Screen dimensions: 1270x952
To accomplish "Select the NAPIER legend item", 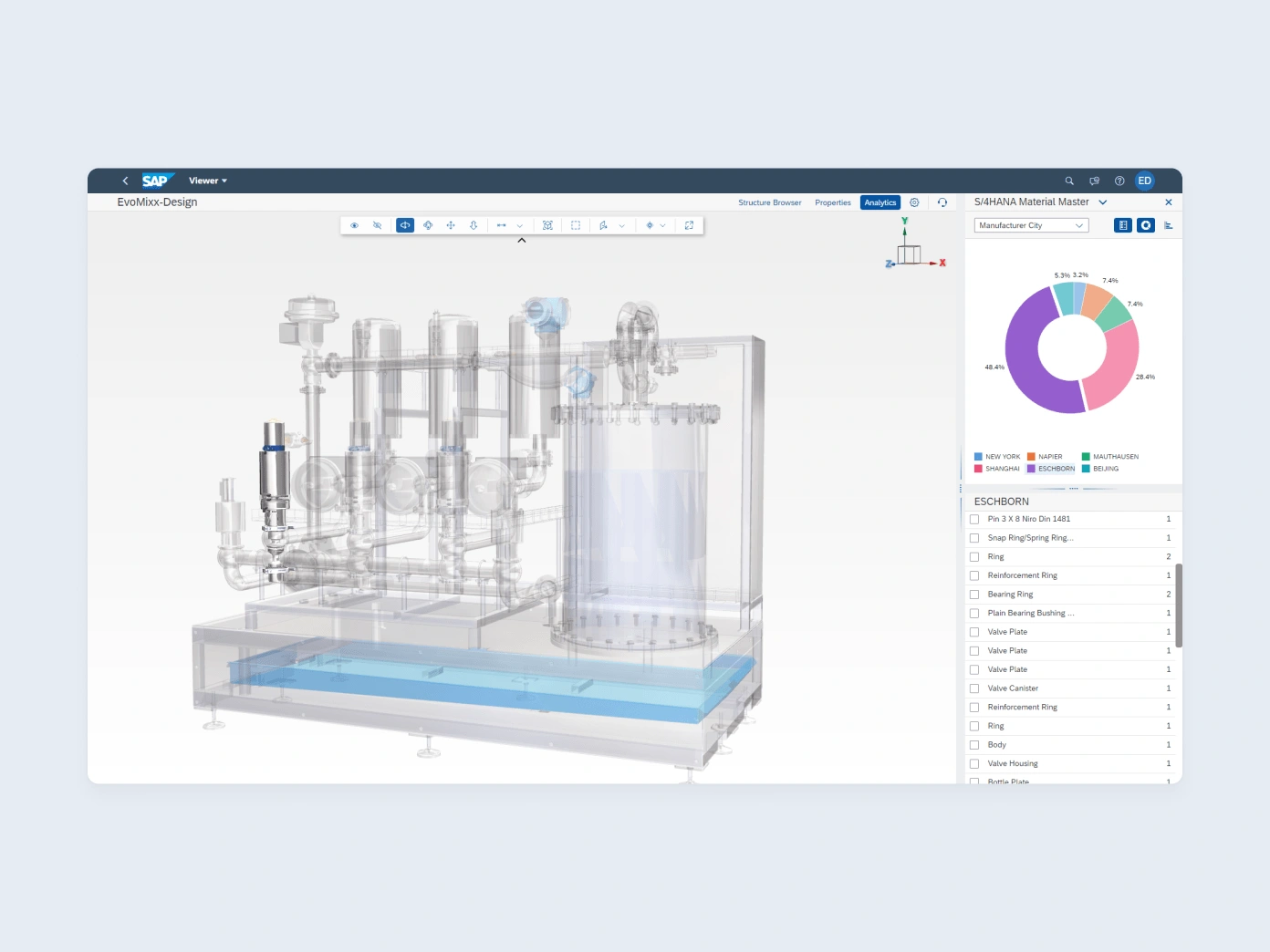I will coord(1045,457).
